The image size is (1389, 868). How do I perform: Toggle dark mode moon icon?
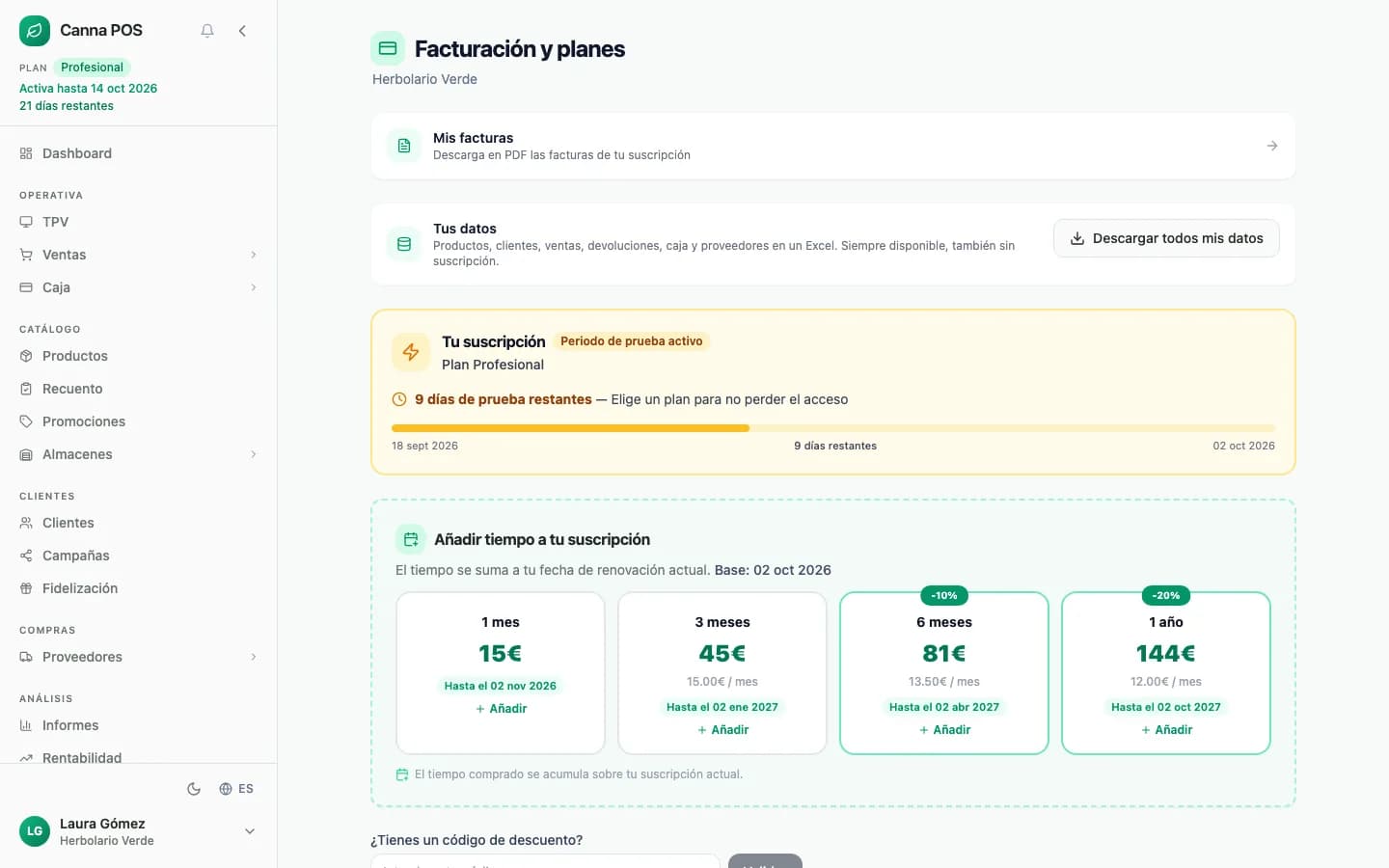(194, 789)
